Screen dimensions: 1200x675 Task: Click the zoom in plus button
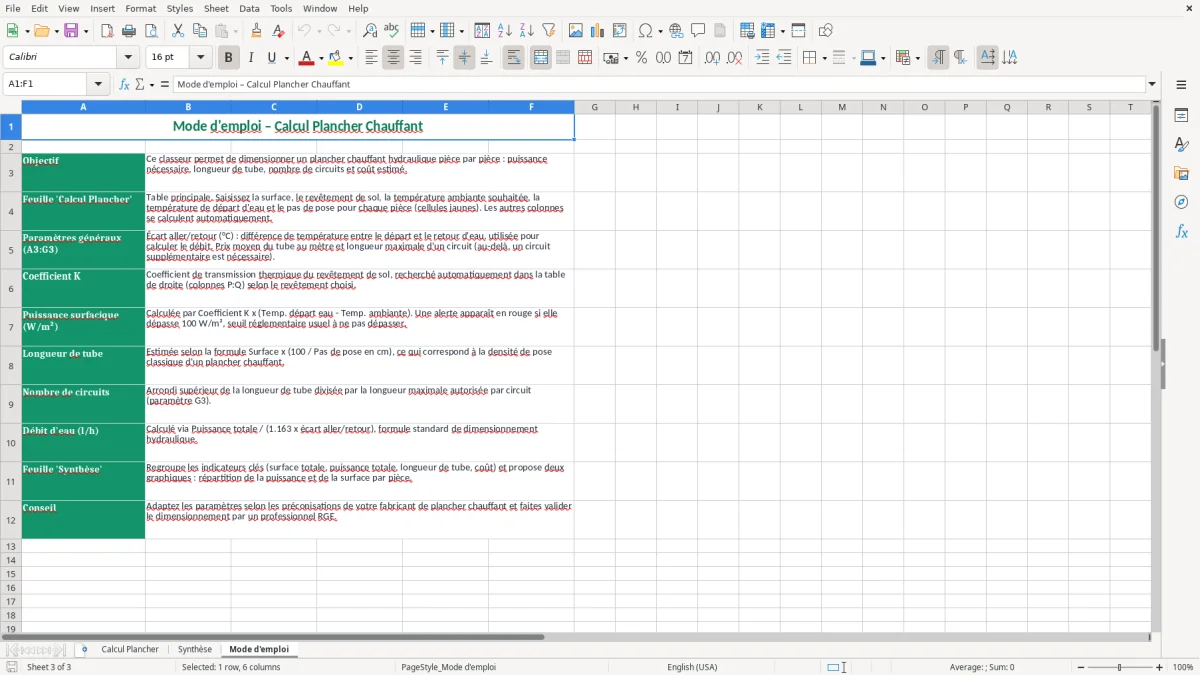point(1160,667)
